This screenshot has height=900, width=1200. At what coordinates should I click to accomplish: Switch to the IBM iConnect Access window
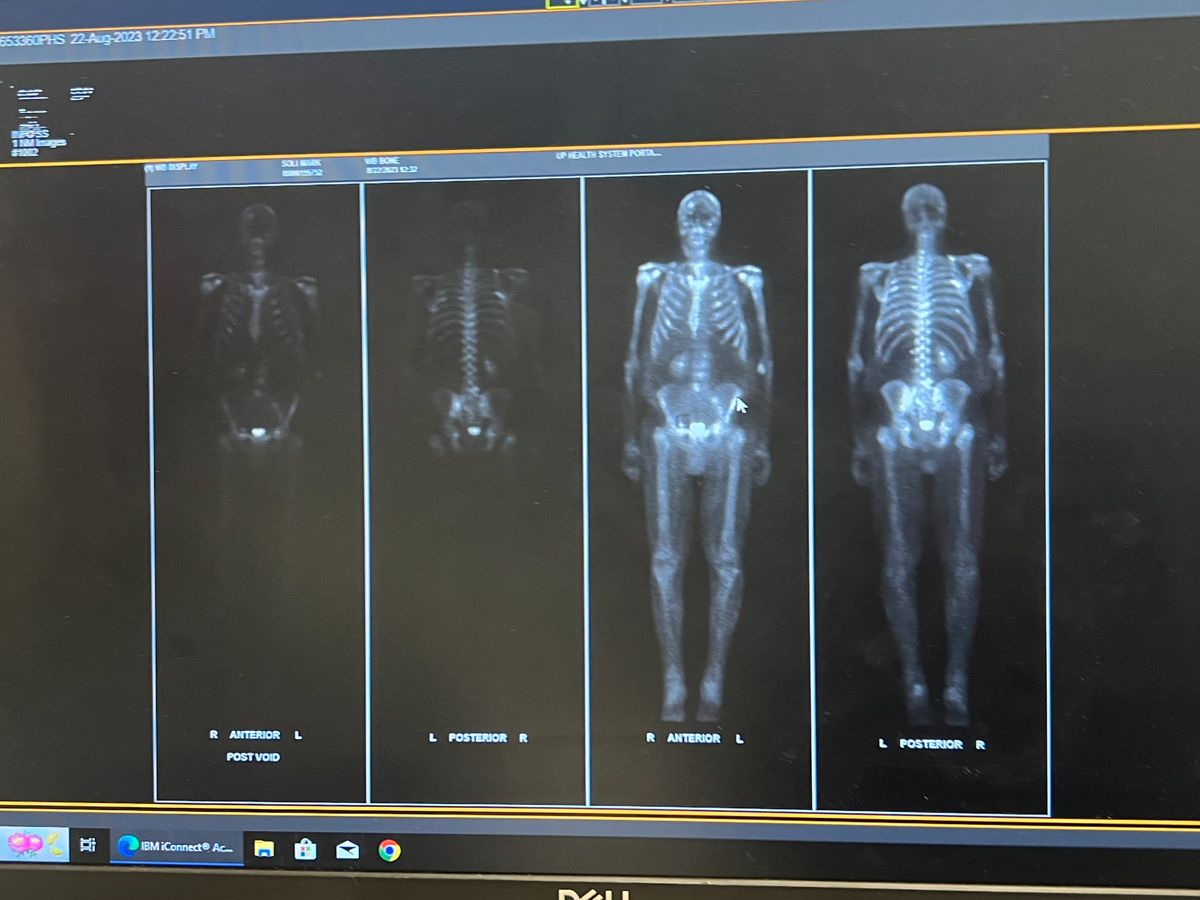177,847
